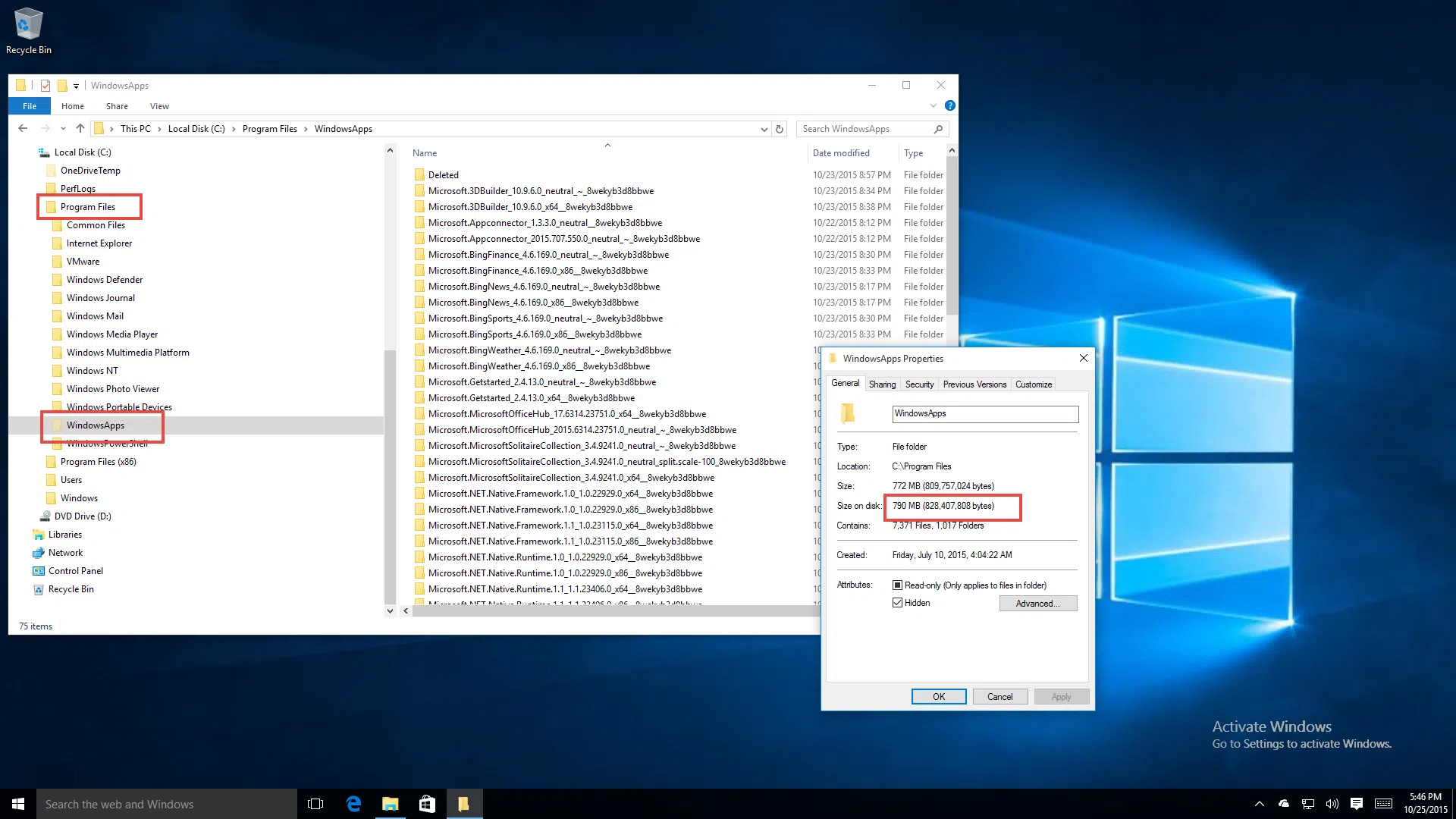Viewport: 1456px width, 819px height.
Task: Uncheck the Hidden attribute checkbox
Action: (898, 603)
